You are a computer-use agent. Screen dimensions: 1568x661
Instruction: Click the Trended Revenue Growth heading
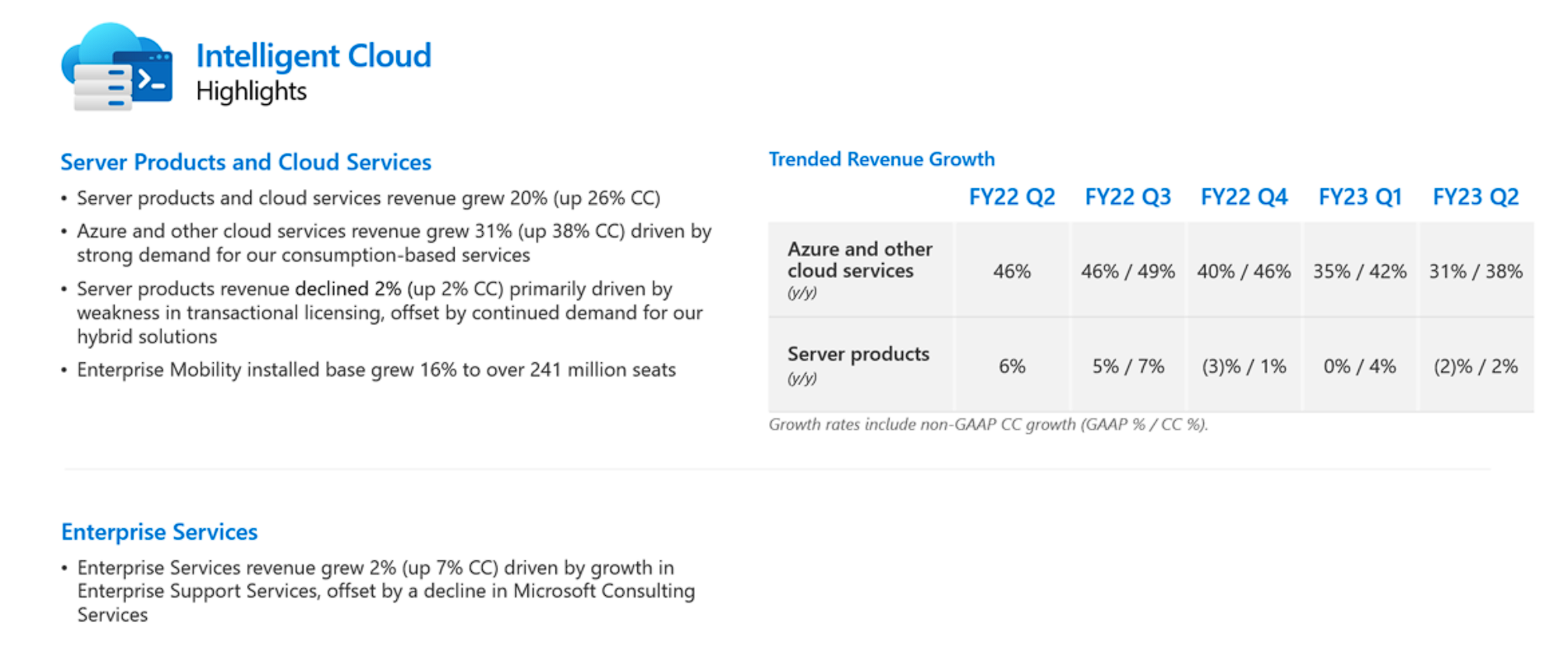pyautogui.click(x=881, y=159)
